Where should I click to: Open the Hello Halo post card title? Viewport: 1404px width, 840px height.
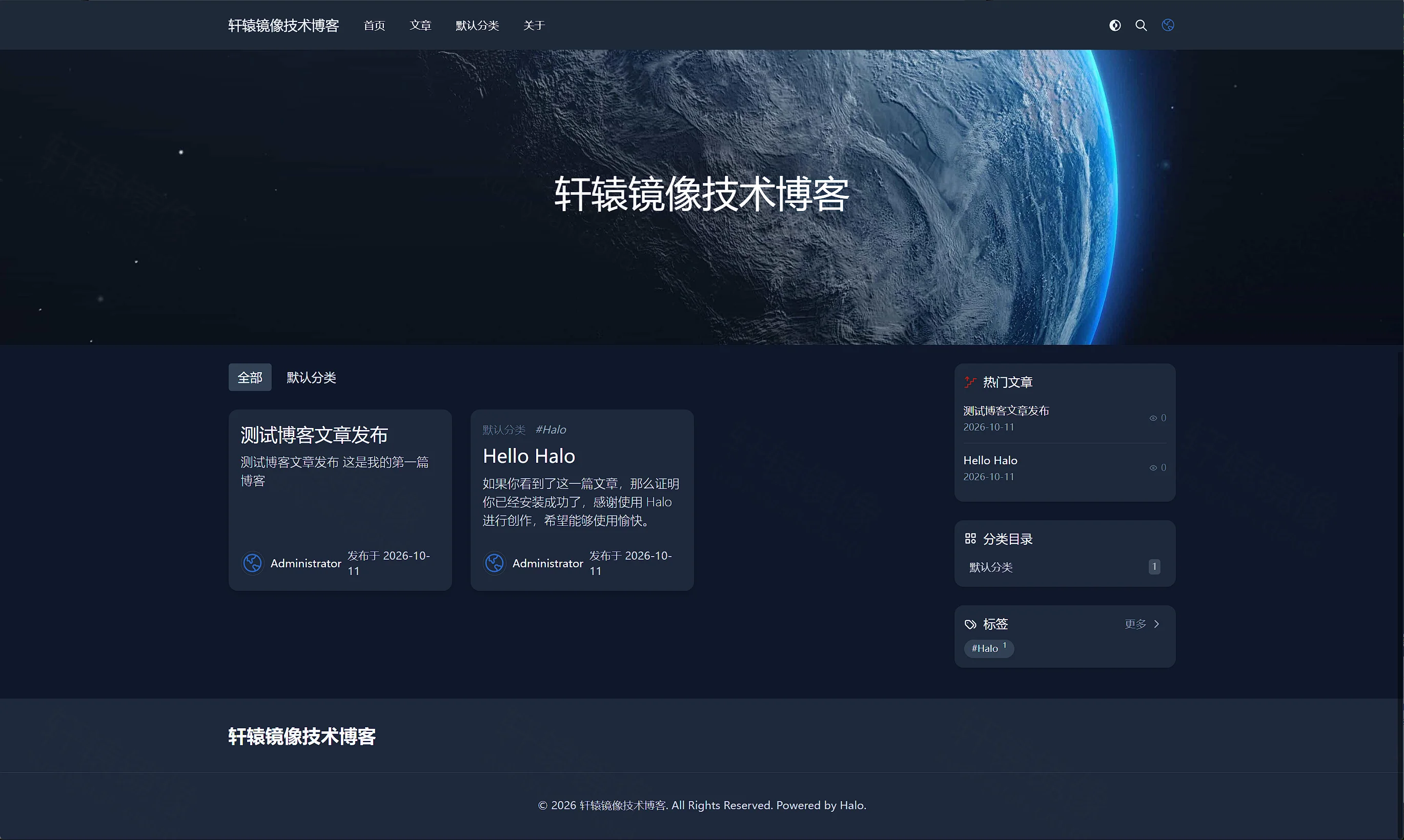click(529, 456)
